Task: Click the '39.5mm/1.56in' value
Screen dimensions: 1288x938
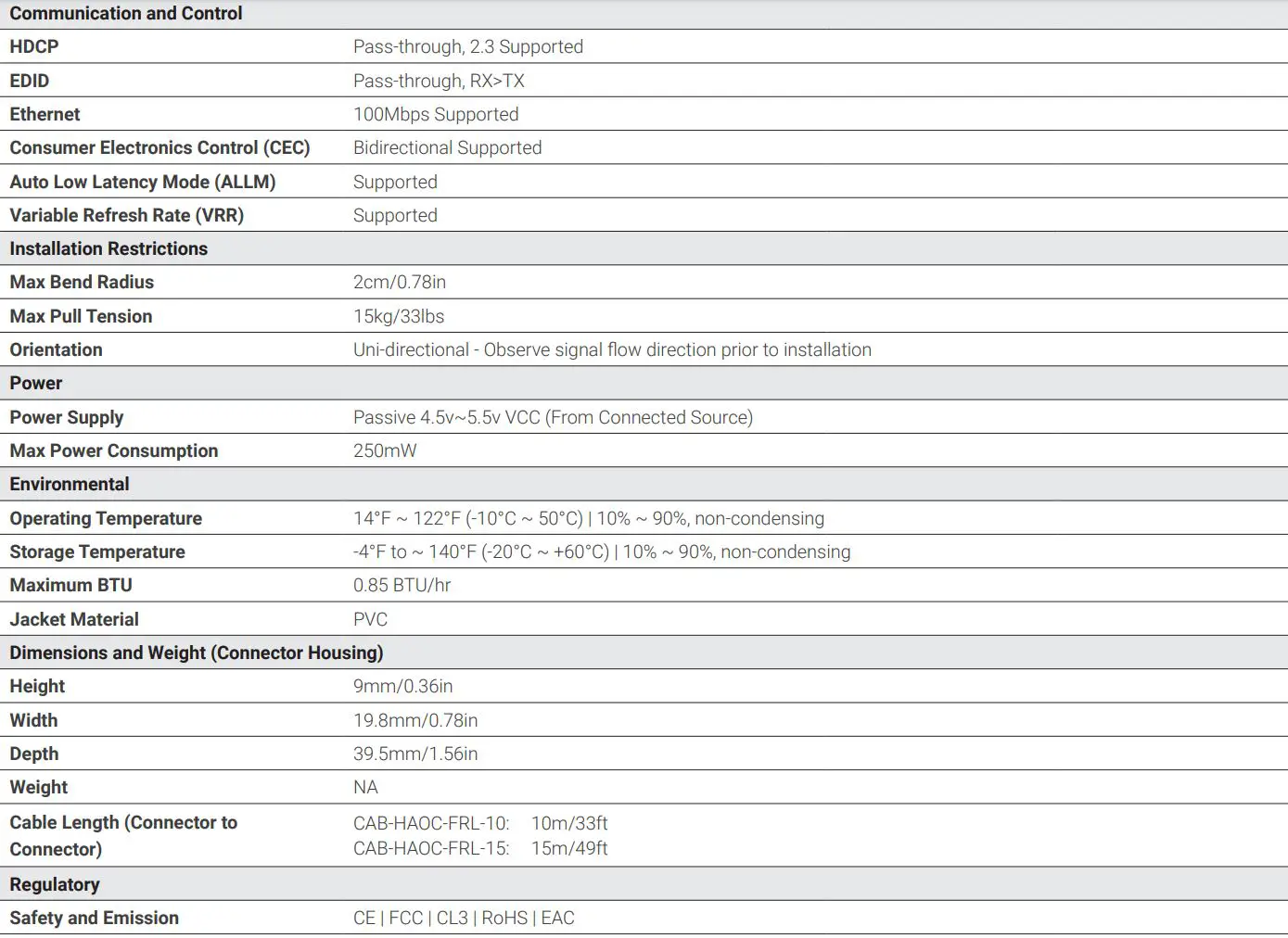Action: [415, 754]
